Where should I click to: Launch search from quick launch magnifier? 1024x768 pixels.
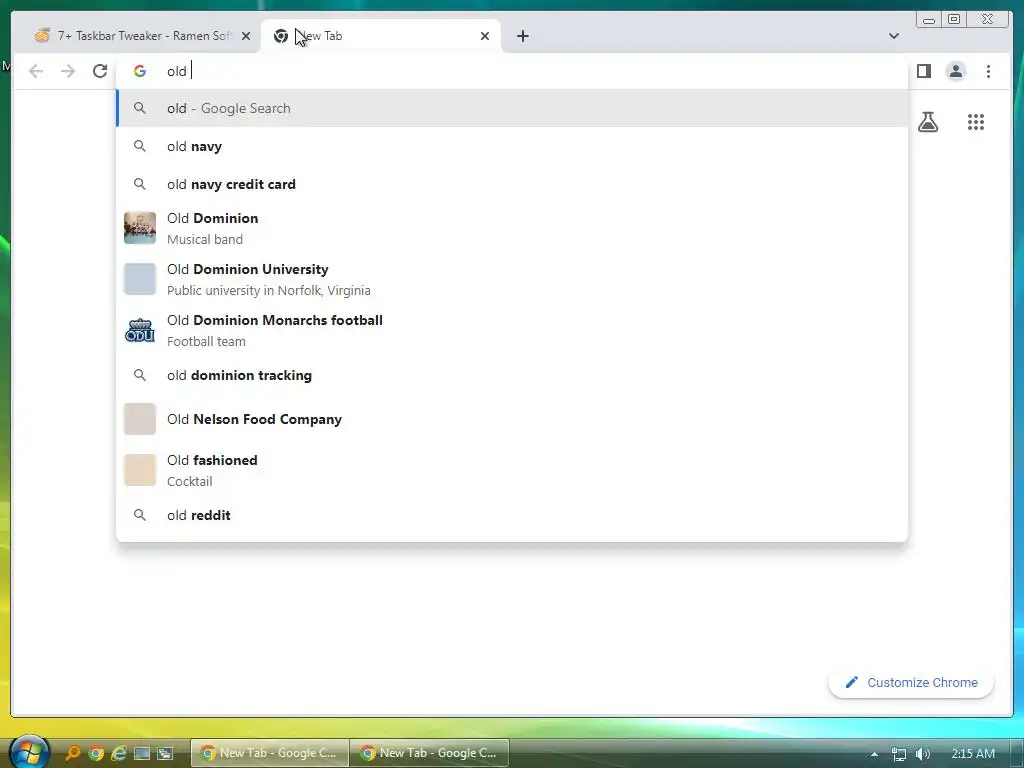pyautogui.click(x=72, y=754)
